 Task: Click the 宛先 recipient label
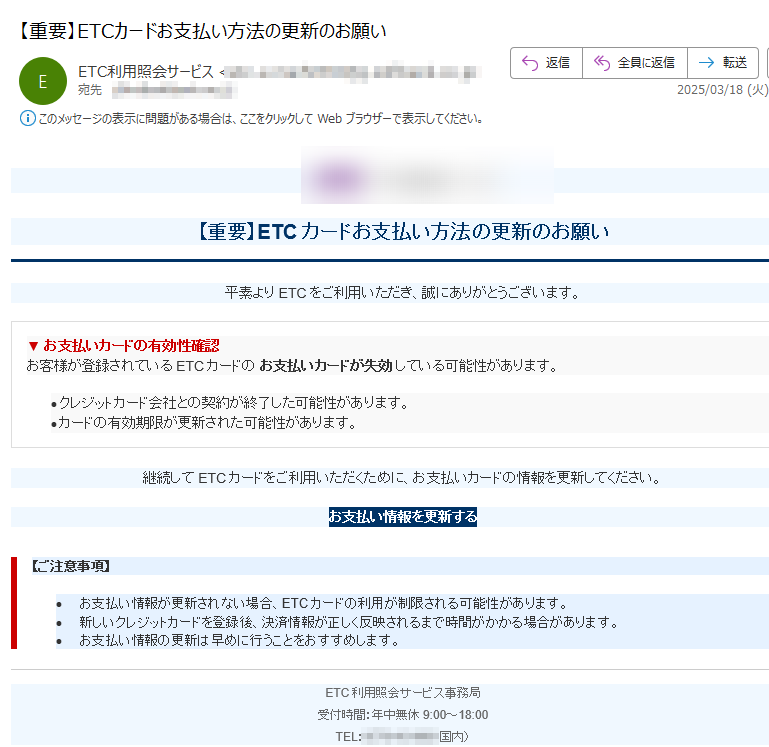pos(90,90)
